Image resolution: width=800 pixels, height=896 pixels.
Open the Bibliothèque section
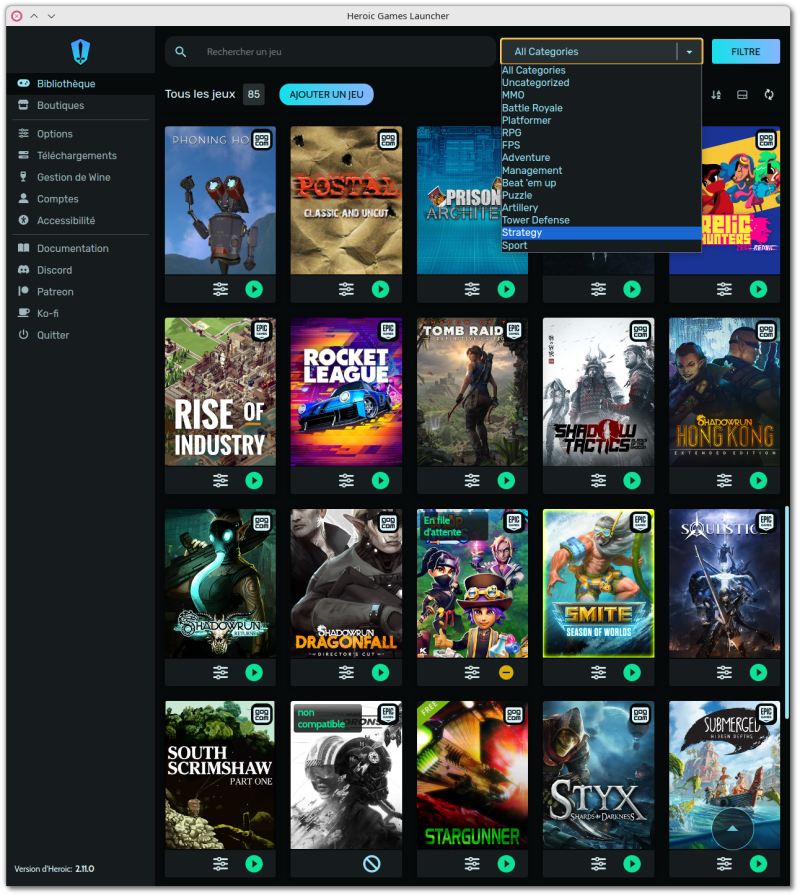point(81,84)
